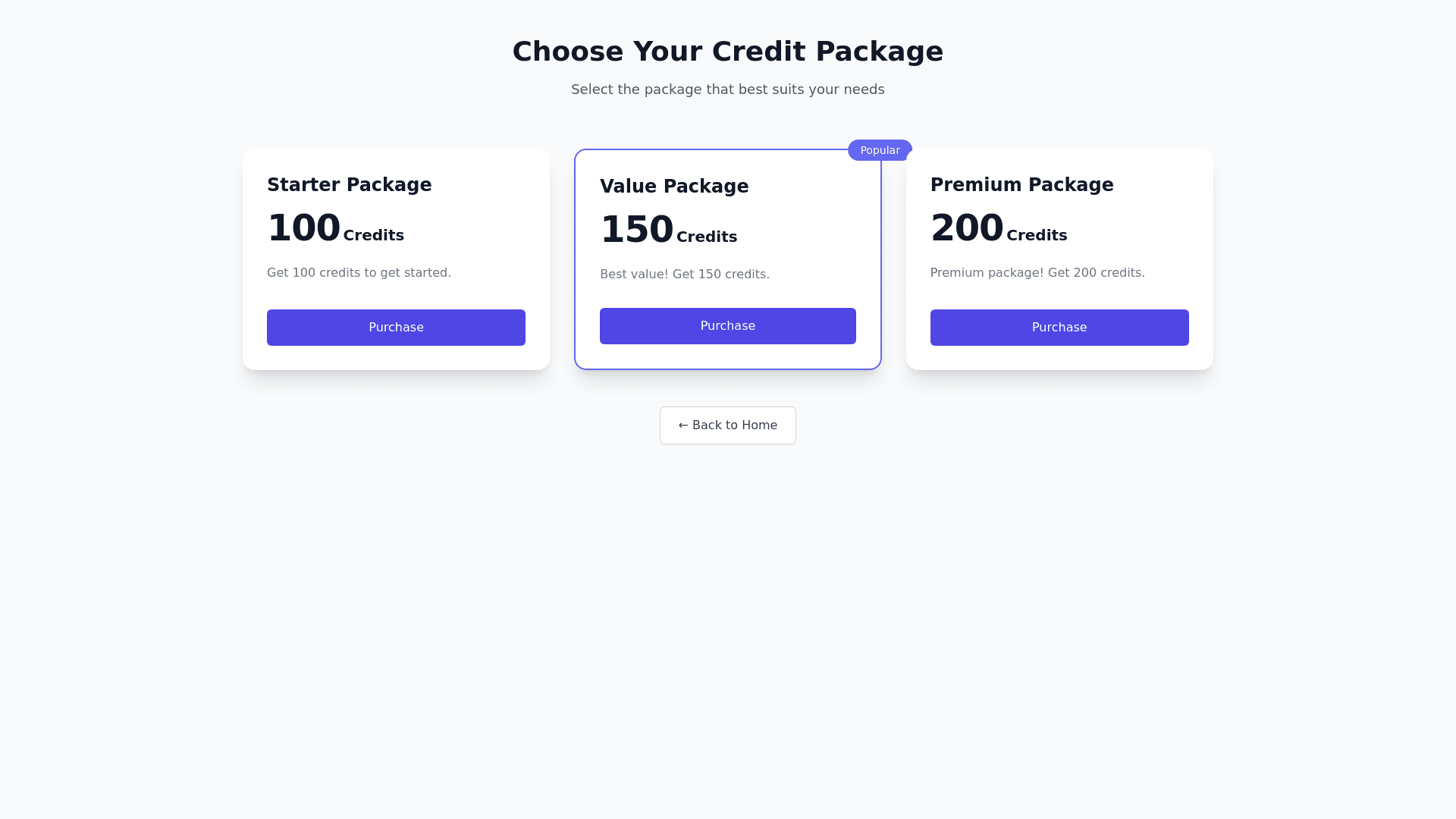Click the large 100 credits number
1456x819 pixels.
[303, 228]
